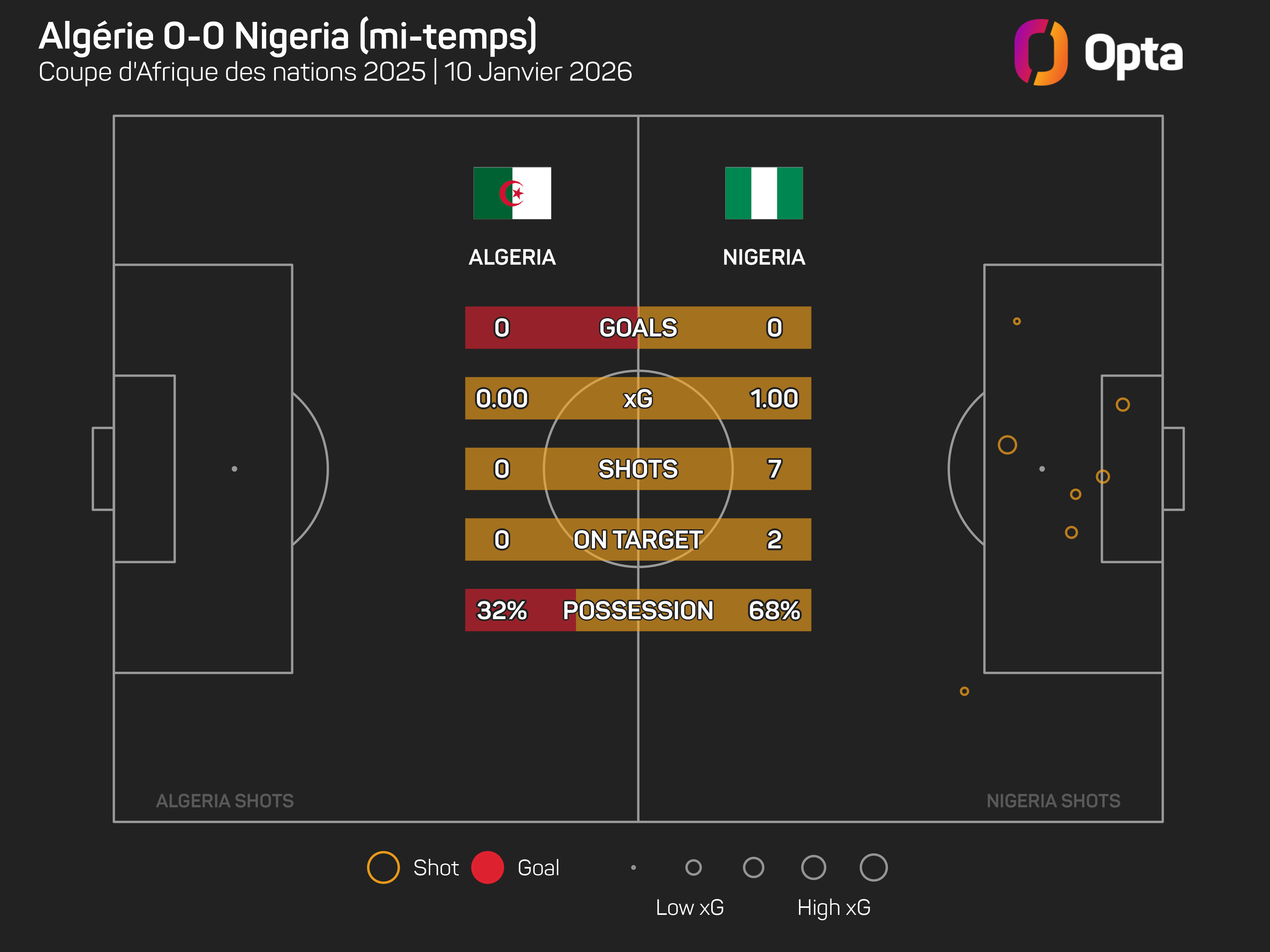
Task: Click the ON TARGET stat label
Action: [x=638, y=539]
